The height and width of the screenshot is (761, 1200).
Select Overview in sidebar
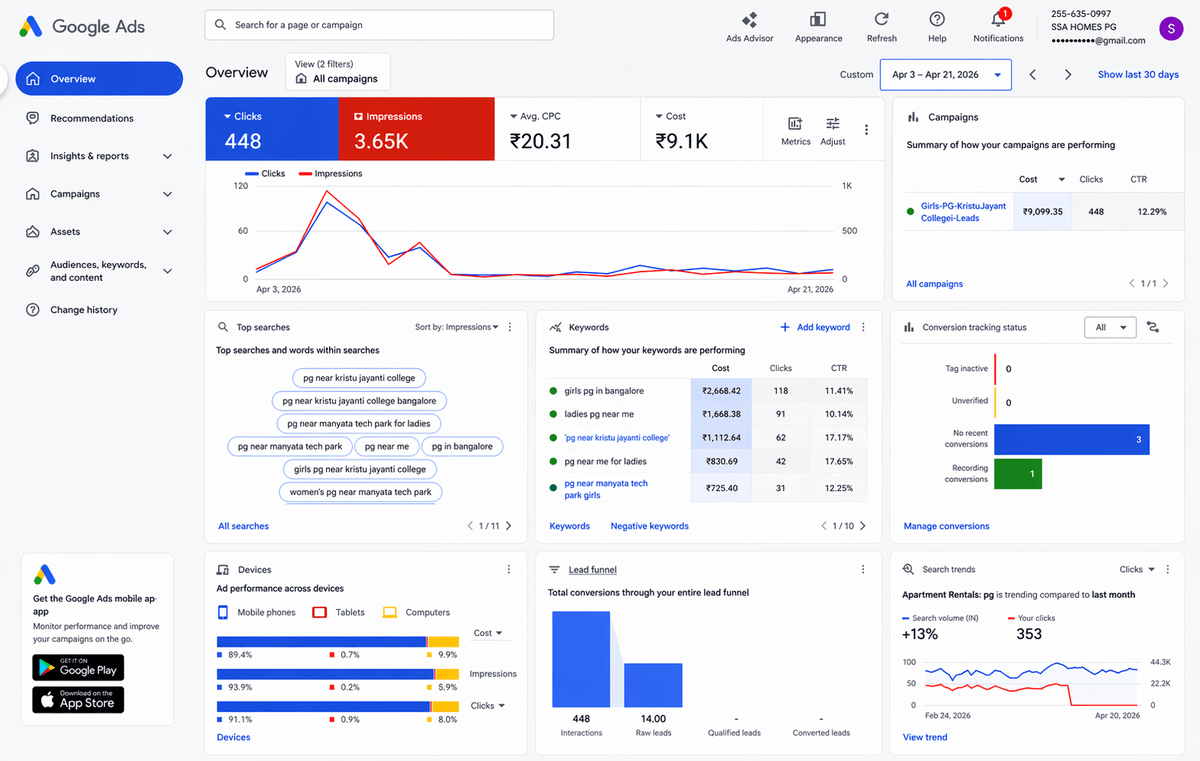tap(99, 79)
